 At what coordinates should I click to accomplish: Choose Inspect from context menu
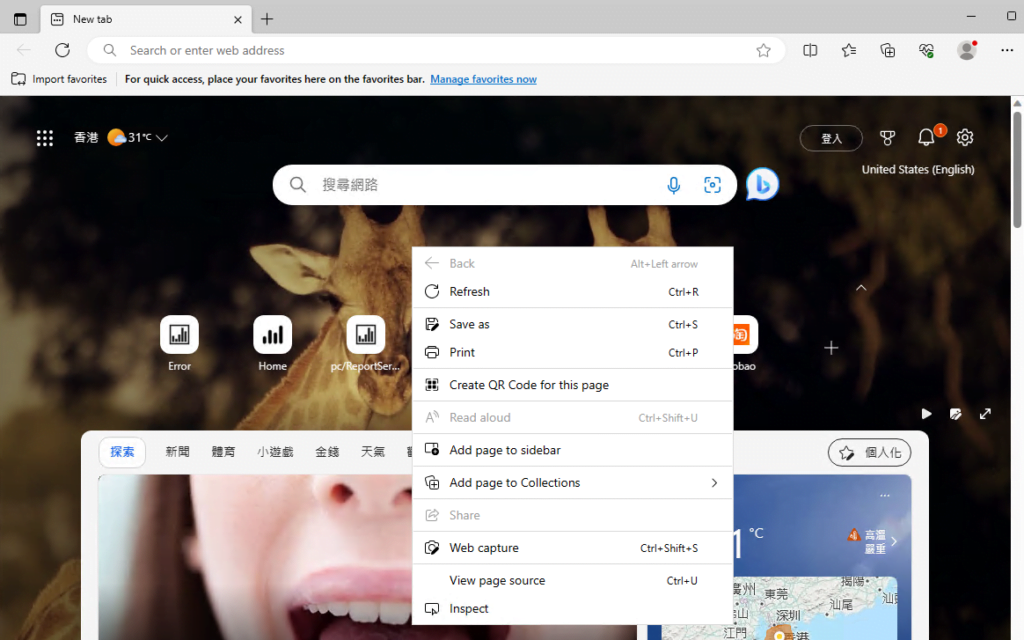[573, 609]
